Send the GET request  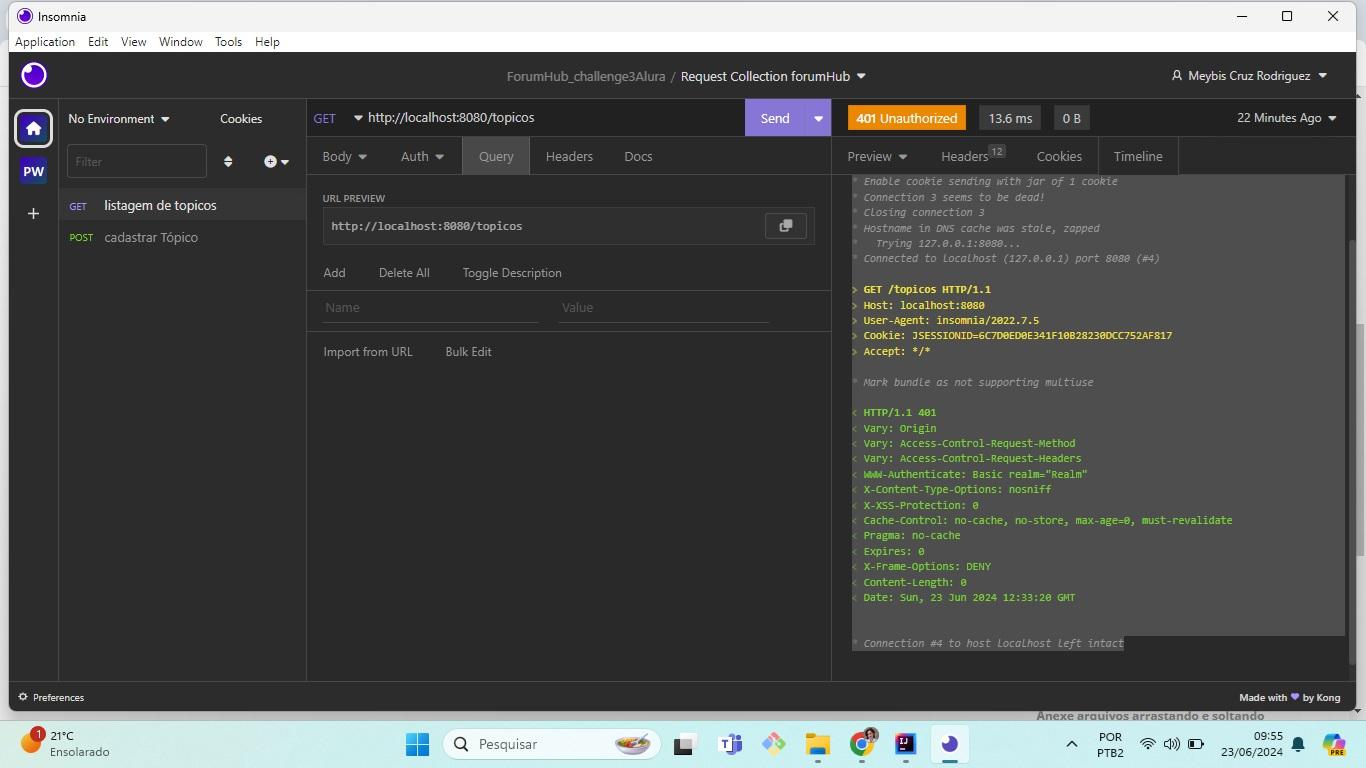click(x=775, y=118)
